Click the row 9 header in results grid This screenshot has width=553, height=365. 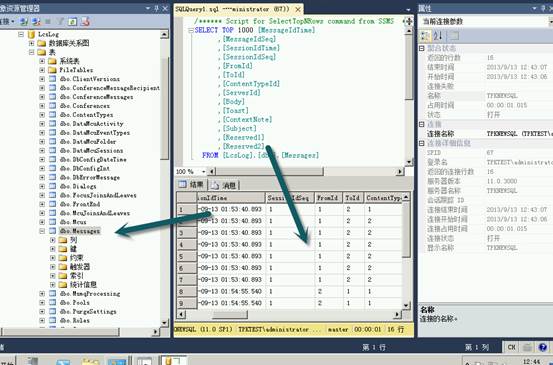187,303
